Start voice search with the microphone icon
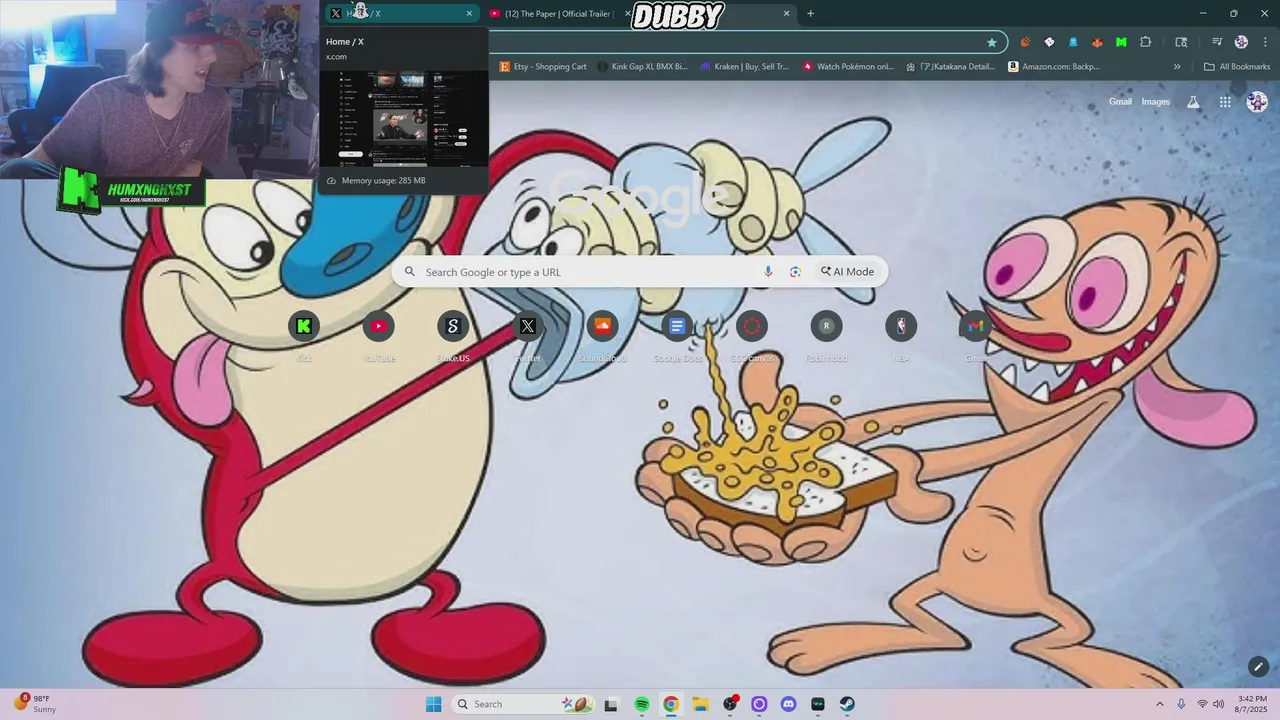The width and height of the screenshot is (1280, 720). click(768, 272)
